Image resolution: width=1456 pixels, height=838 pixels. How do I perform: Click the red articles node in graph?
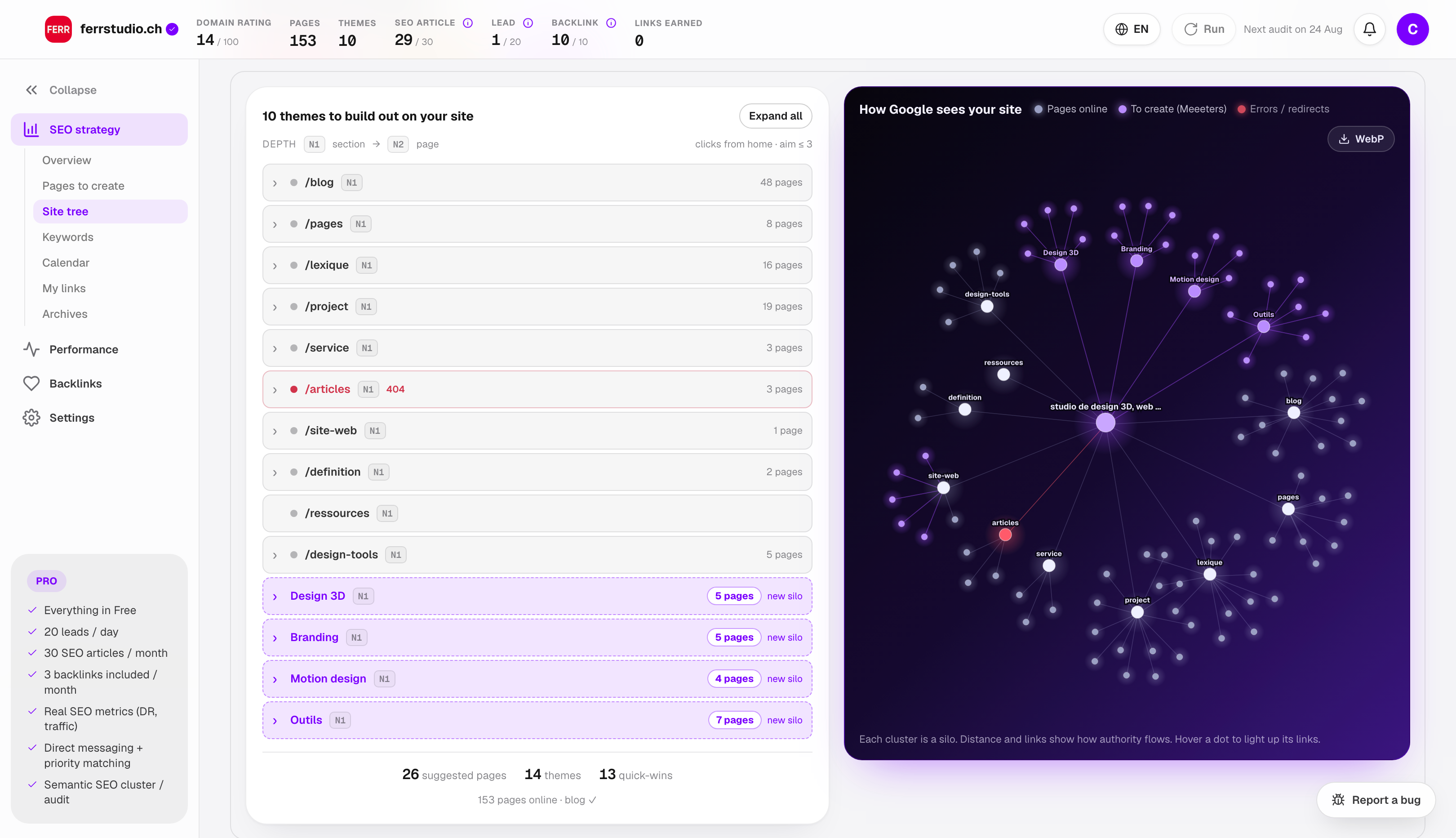(1005, 535)
